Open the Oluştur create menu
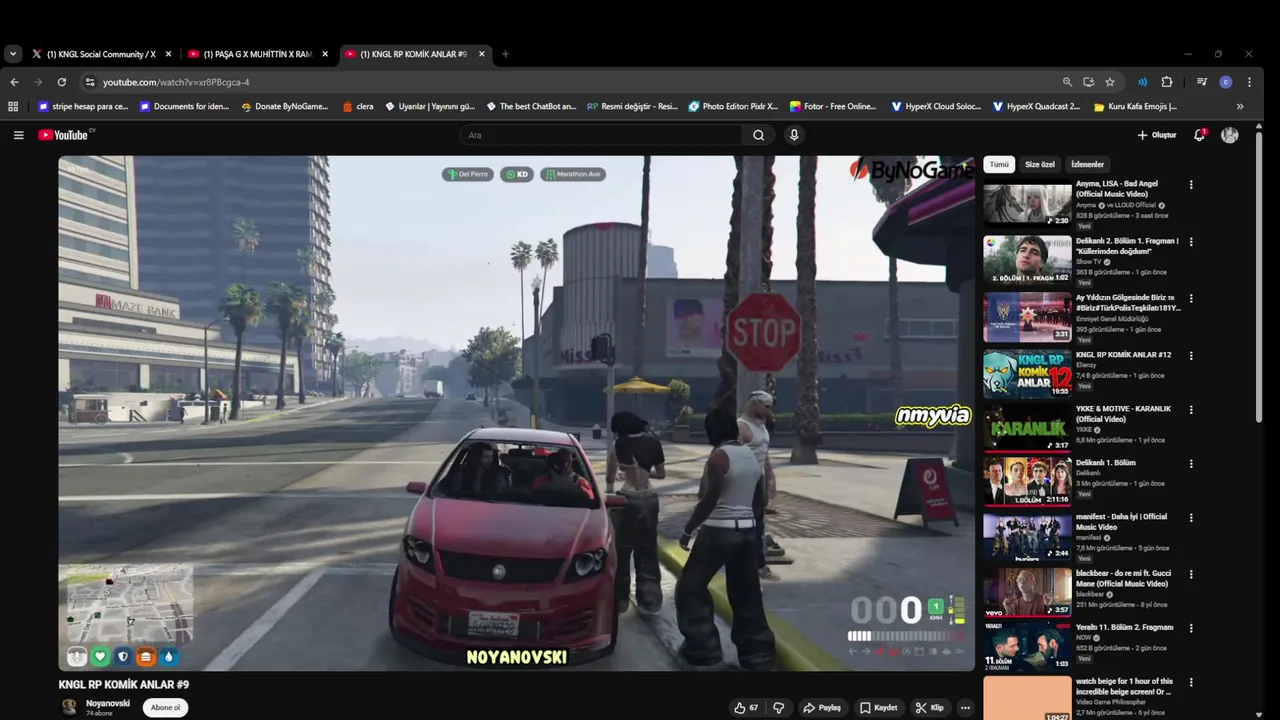The image size is (1280, 720). (x=1157, y=135)
